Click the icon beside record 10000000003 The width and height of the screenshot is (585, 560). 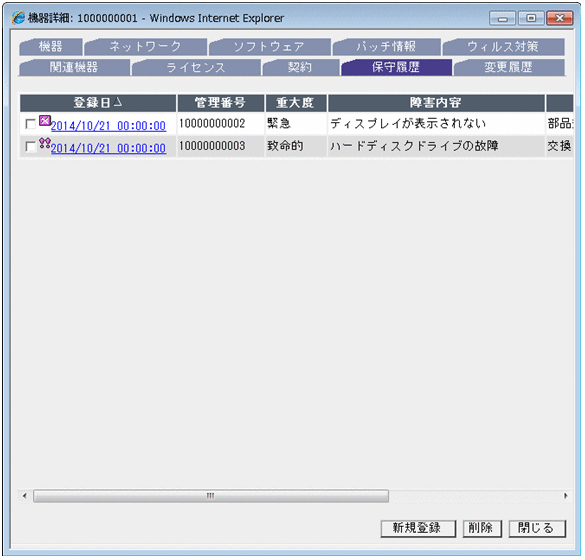(45, 143)
